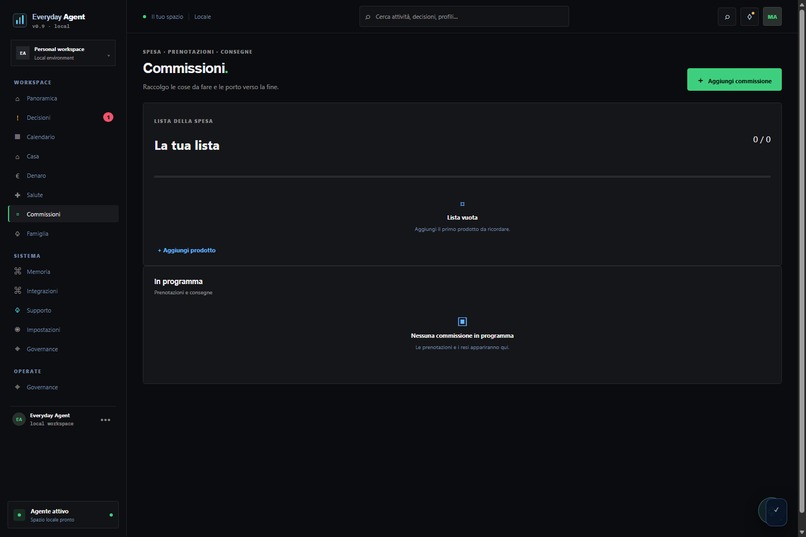The image size is (806, 537).
Task: Click the Decisioni exclamation icon
Action: tap(17, 118)
